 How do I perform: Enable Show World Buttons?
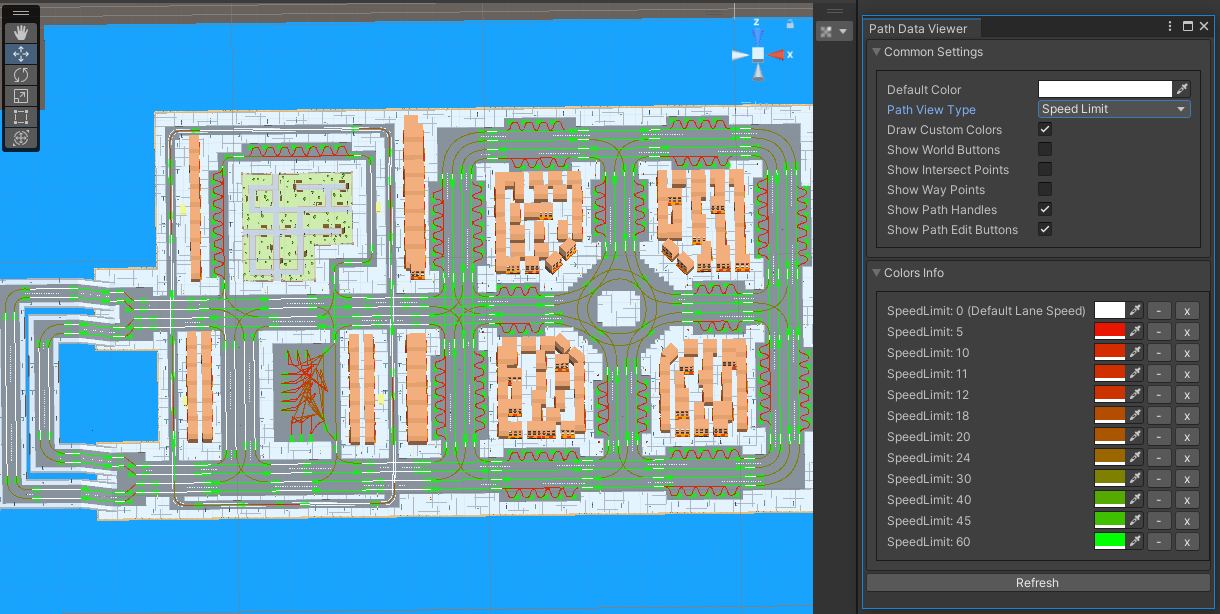[1045, 150]
